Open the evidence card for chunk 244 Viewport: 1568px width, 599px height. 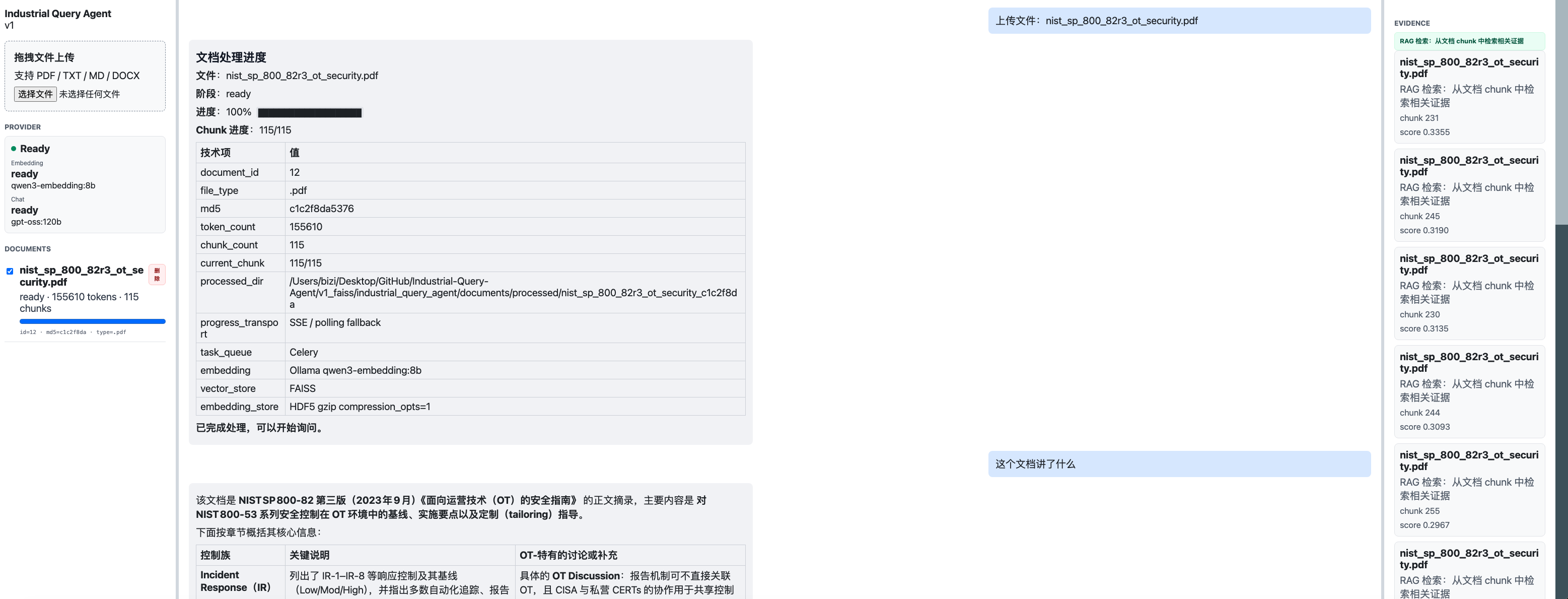tap(1469, 391)
